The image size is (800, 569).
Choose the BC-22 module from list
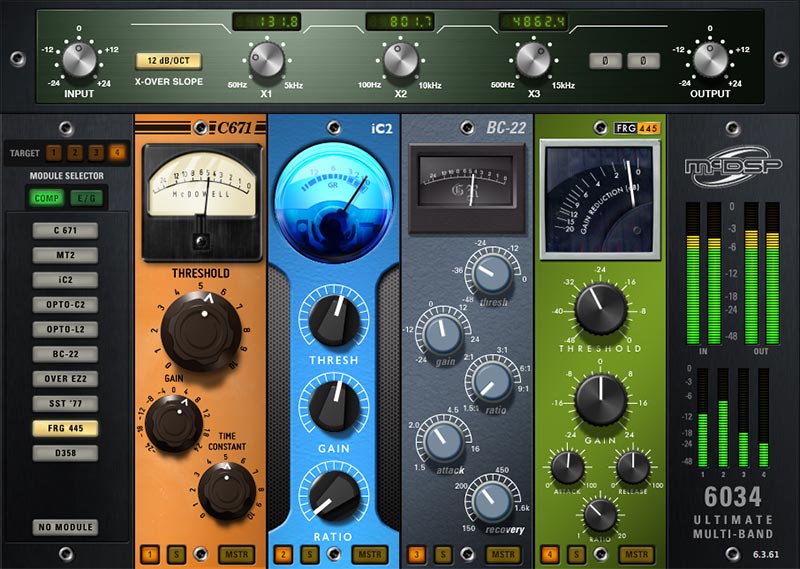(65, 354)
